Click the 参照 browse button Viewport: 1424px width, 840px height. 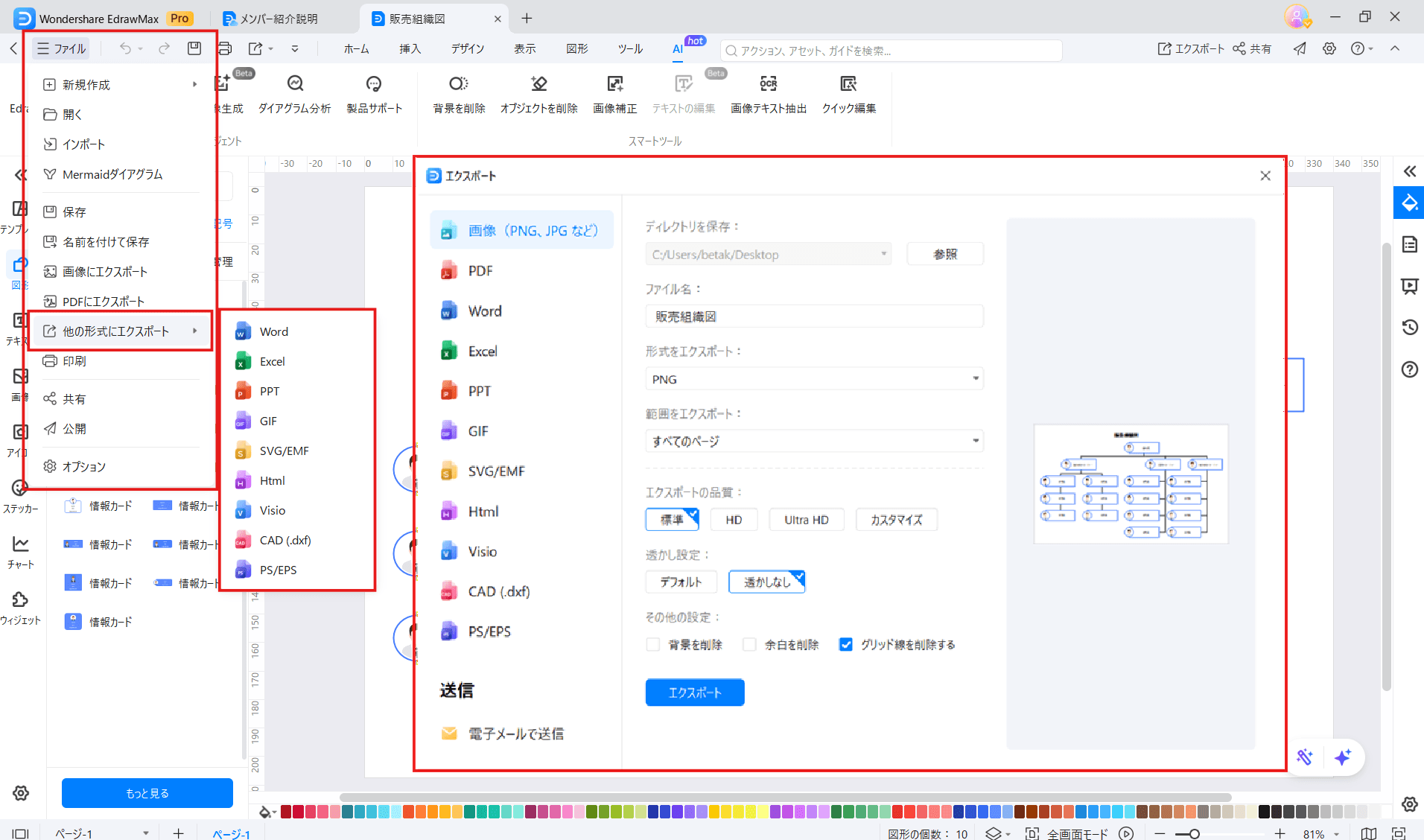(x=944, y=254)
